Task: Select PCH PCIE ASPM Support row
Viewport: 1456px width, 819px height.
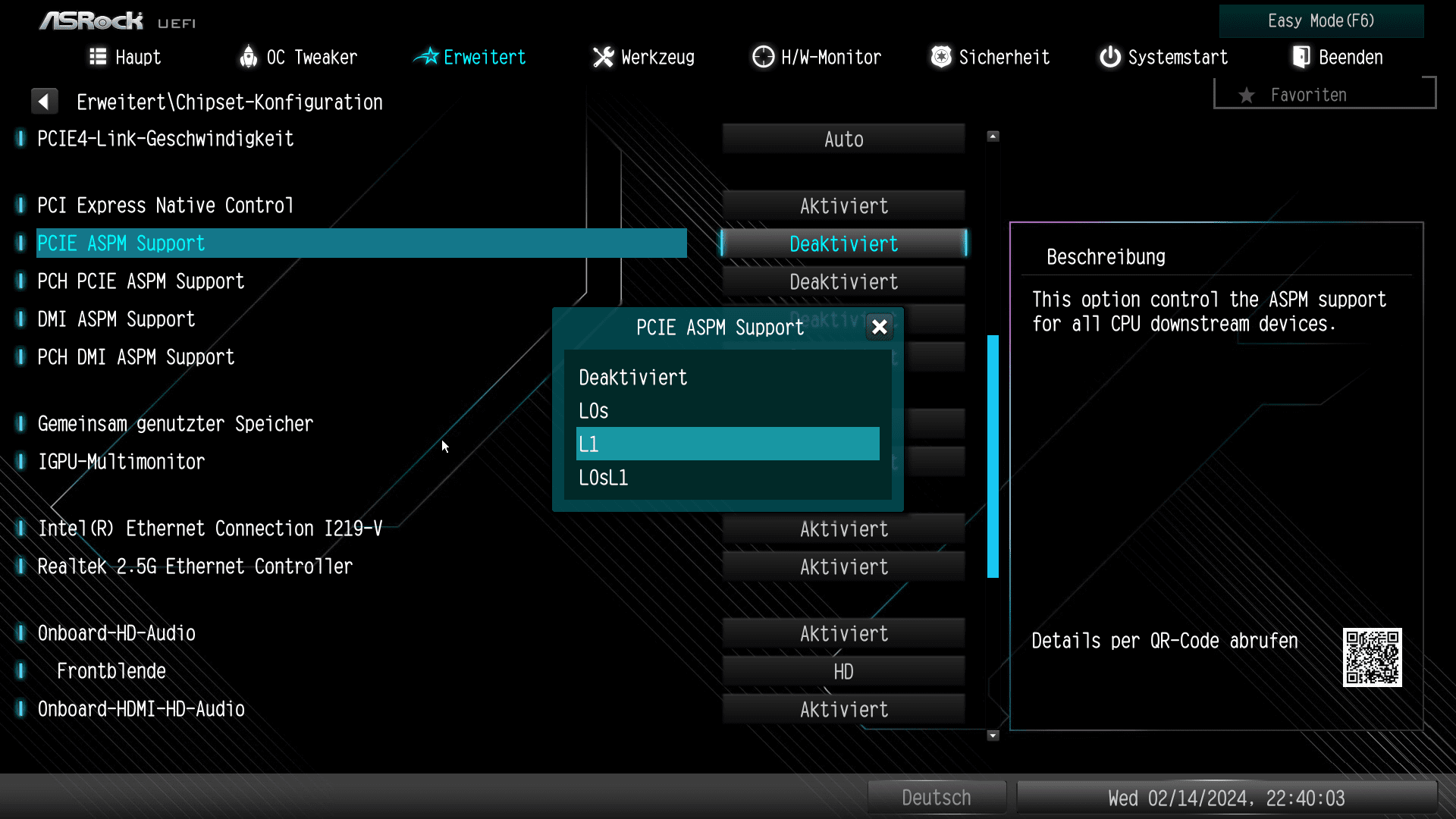Action: pyautogui.click(x=362, y=281)
